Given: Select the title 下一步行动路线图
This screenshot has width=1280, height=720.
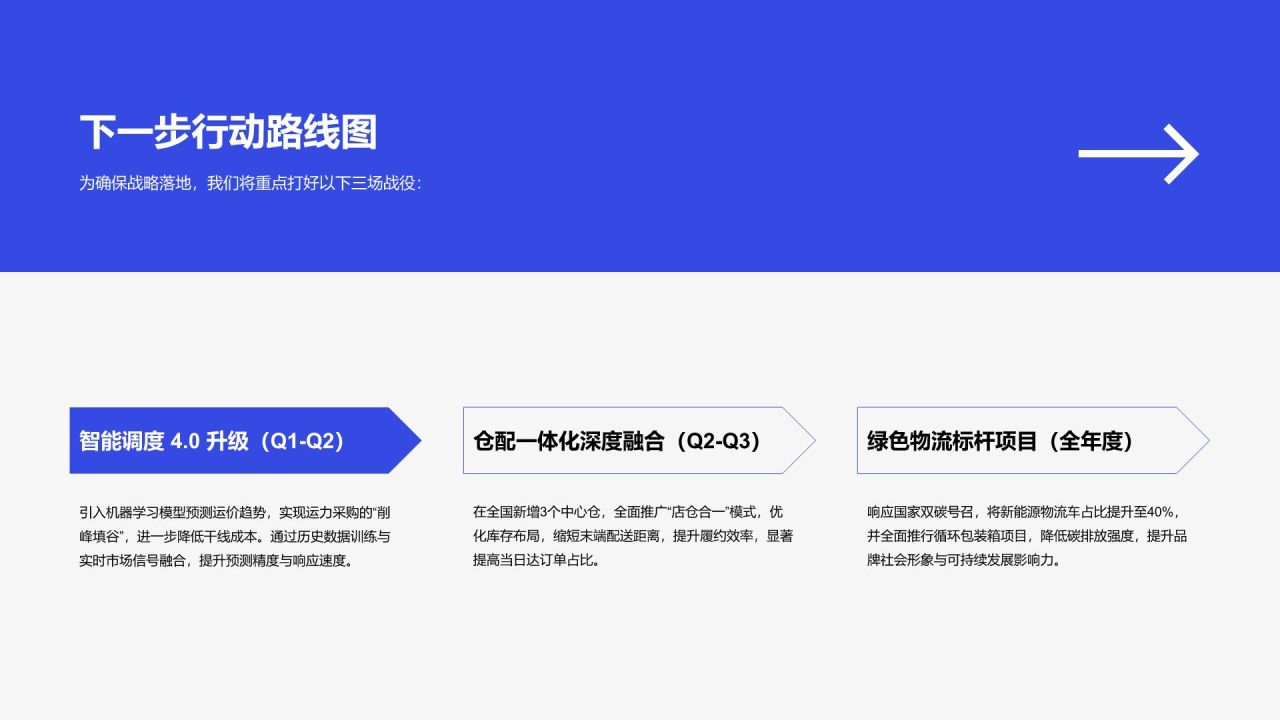Looking at the screenshot, I should [228, 132].
